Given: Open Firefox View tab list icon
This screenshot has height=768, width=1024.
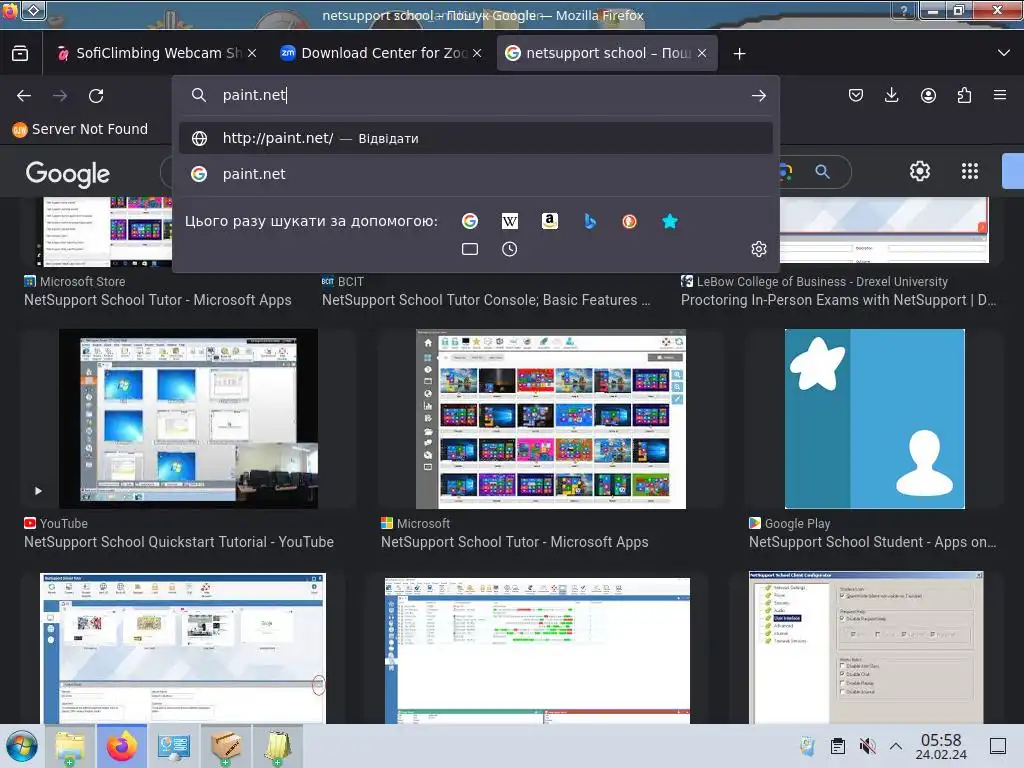Looking at the screenshot, I should pos(20,54).
